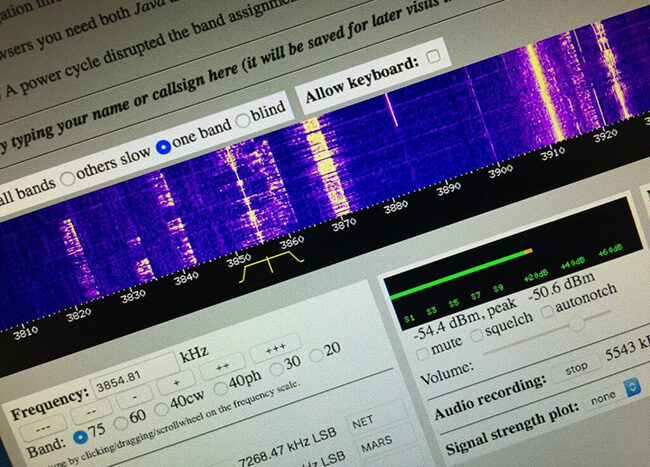Click the -50.6 dBm peak reading

point(561,287)
